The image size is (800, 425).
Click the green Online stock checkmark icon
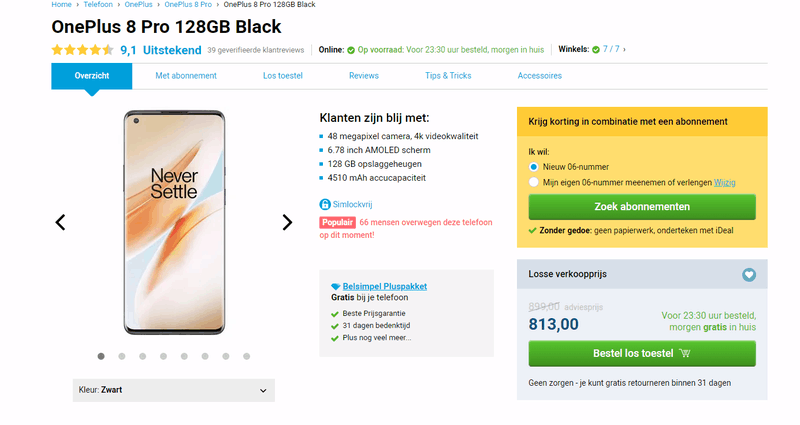pyautogui.click(x=350, y=49)
